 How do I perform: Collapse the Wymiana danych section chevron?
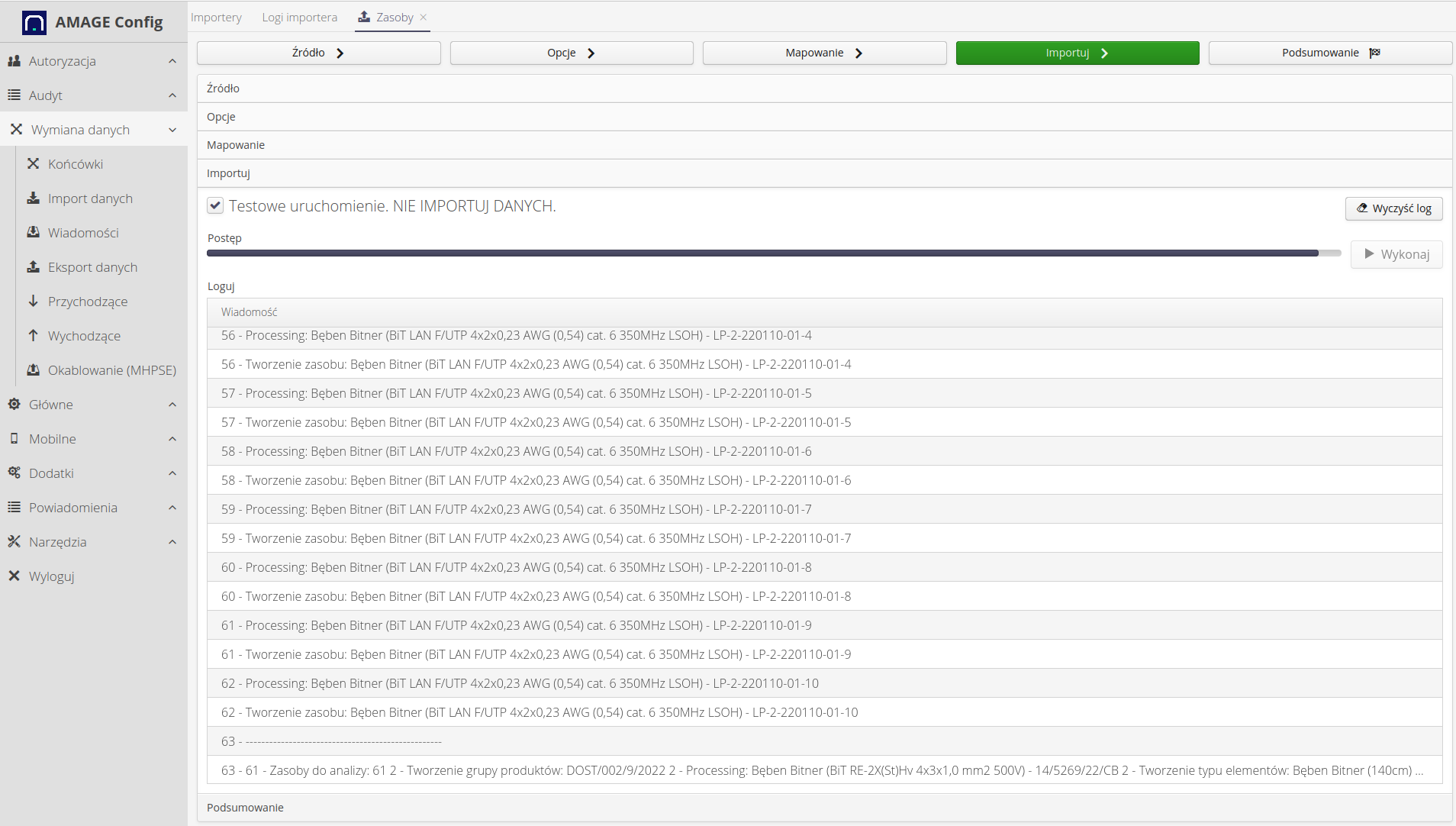coord(173,130)
